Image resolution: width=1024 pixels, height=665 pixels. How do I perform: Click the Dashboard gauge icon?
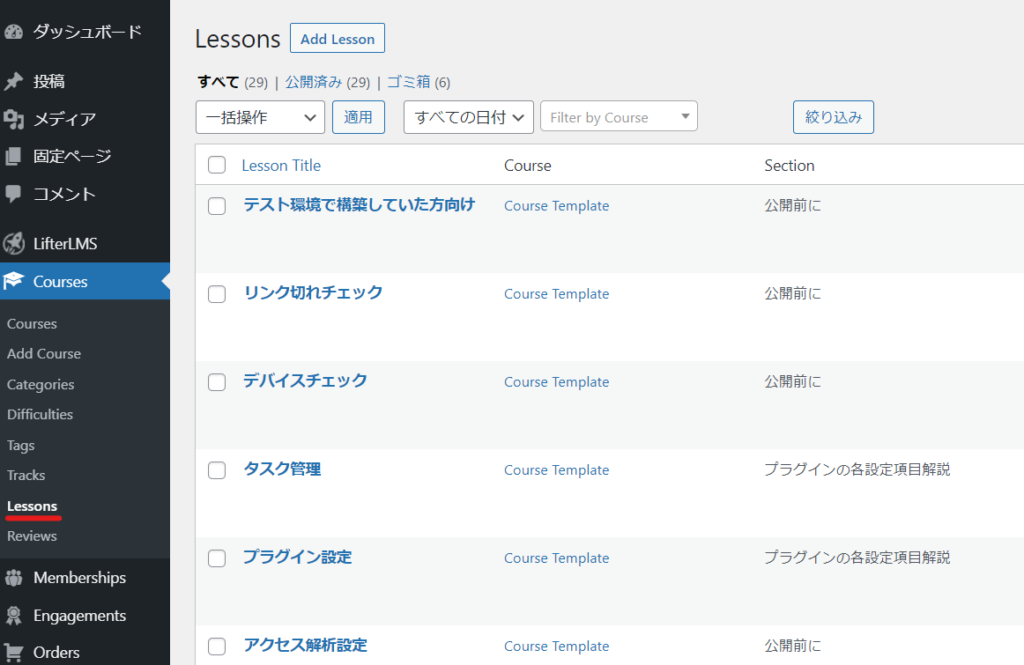tap(13, 32)
